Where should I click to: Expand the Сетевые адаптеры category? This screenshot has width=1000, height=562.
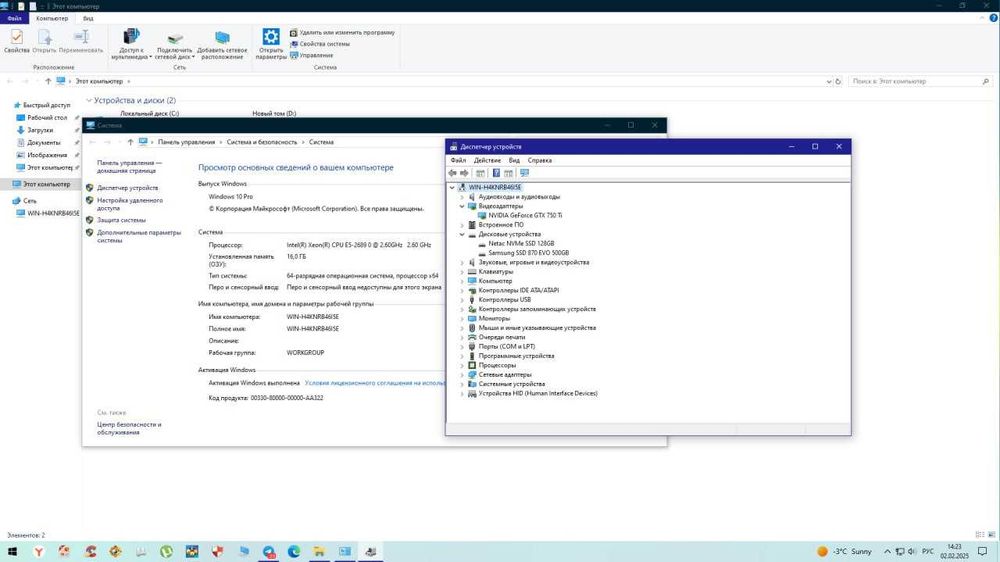(x=462, y=375)
